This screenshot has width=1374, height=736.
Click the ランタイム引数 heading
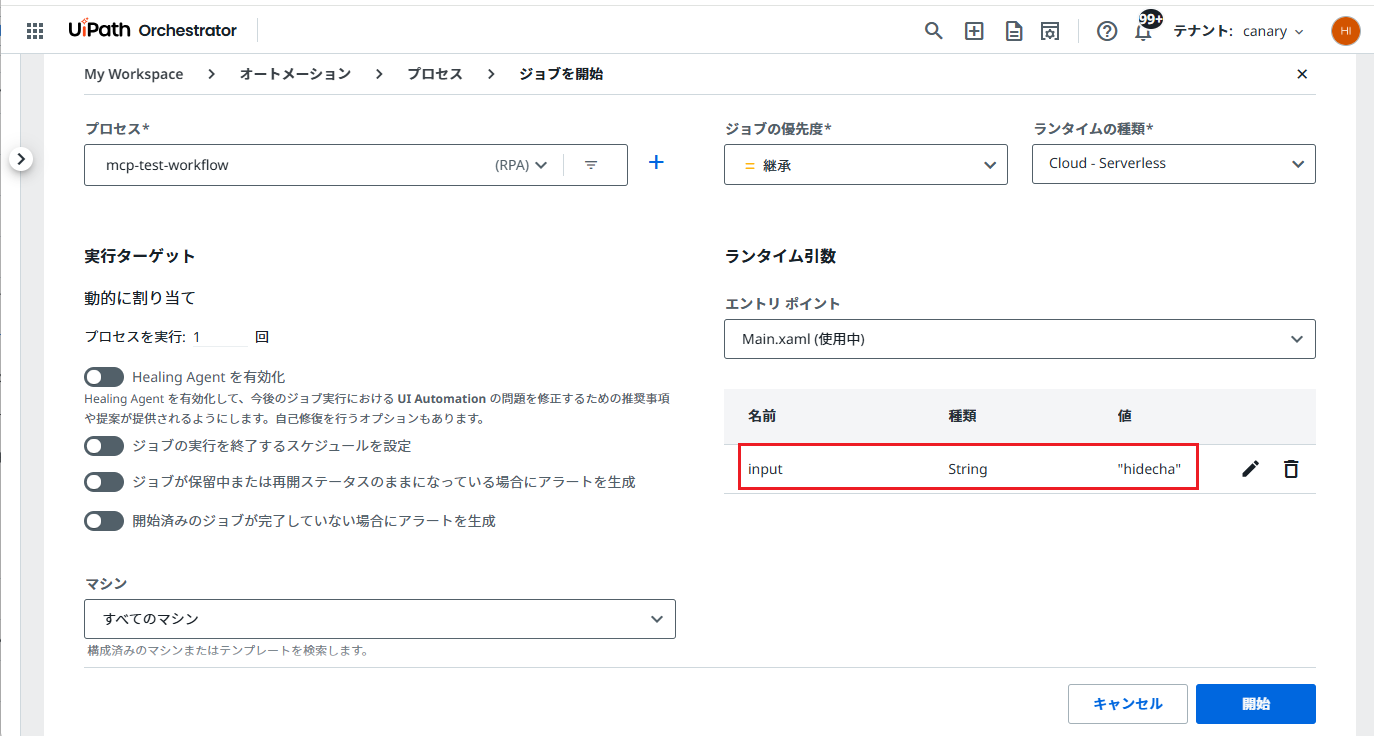pos(780,256)
